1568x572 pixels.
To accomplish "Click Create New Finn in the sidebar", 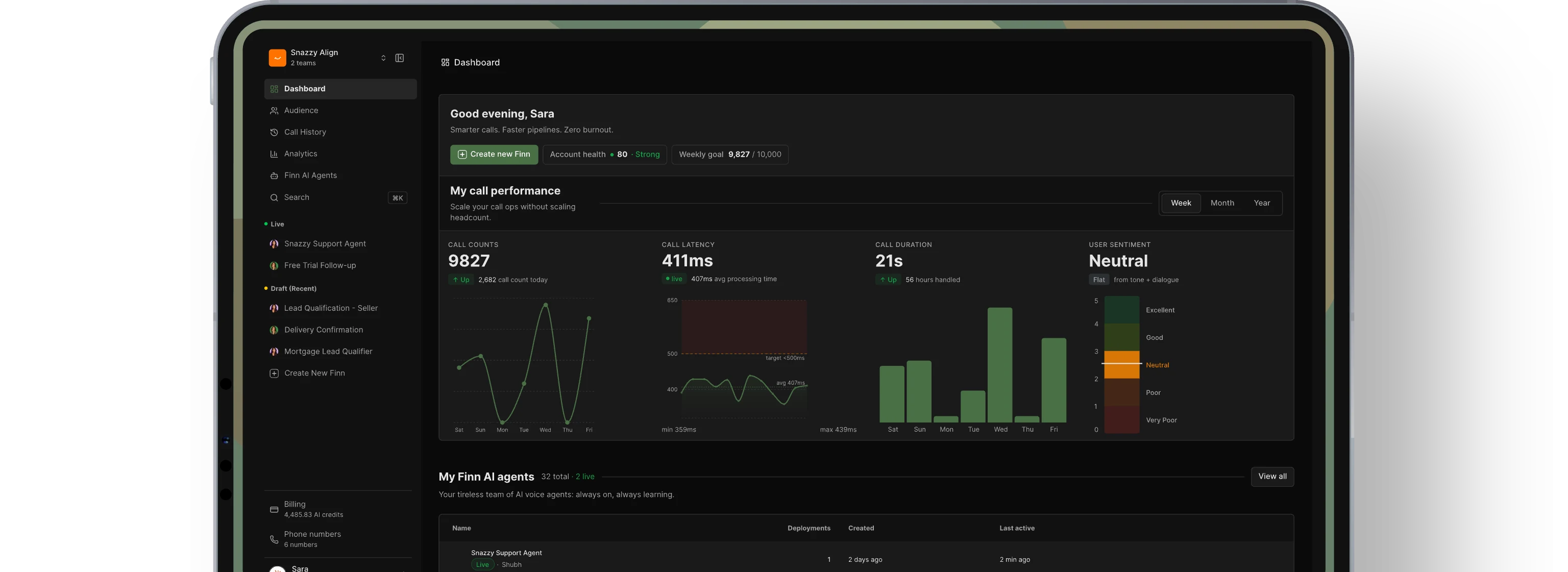I will 340,373.
